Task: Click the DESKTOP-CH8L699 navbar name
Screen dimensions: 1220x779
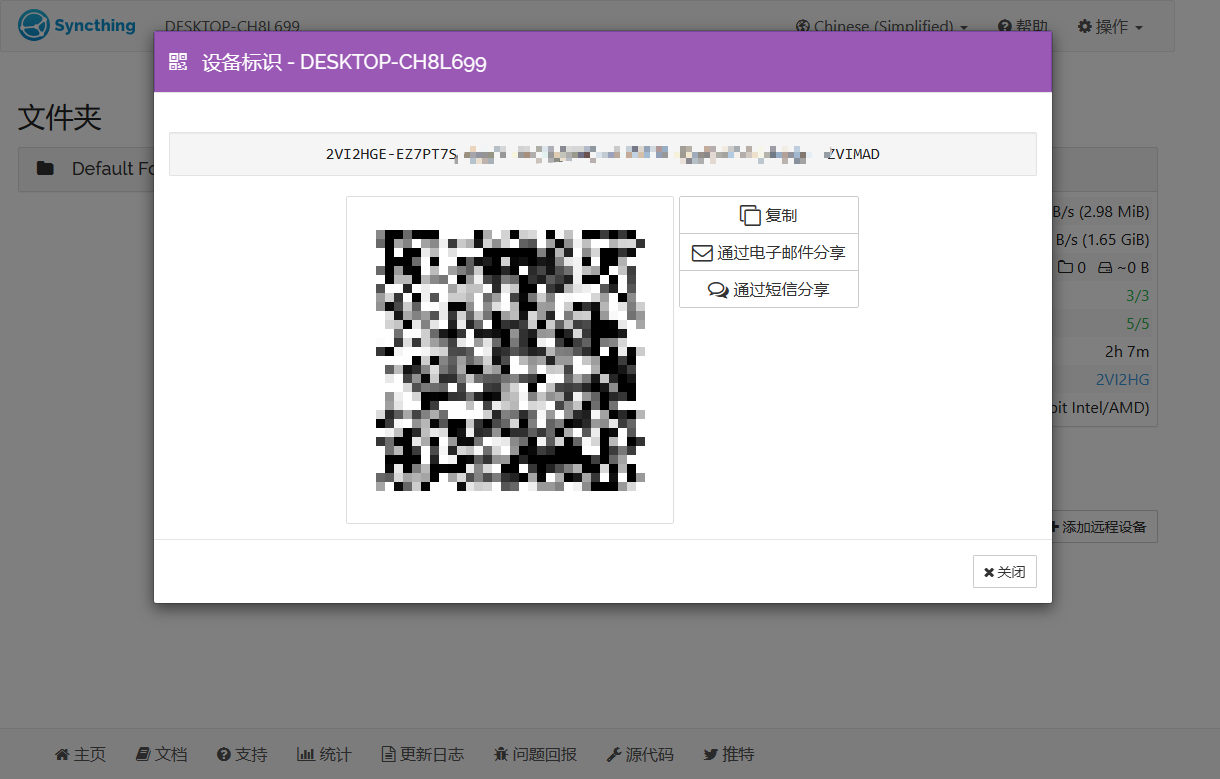Action: tap(232, 26)
